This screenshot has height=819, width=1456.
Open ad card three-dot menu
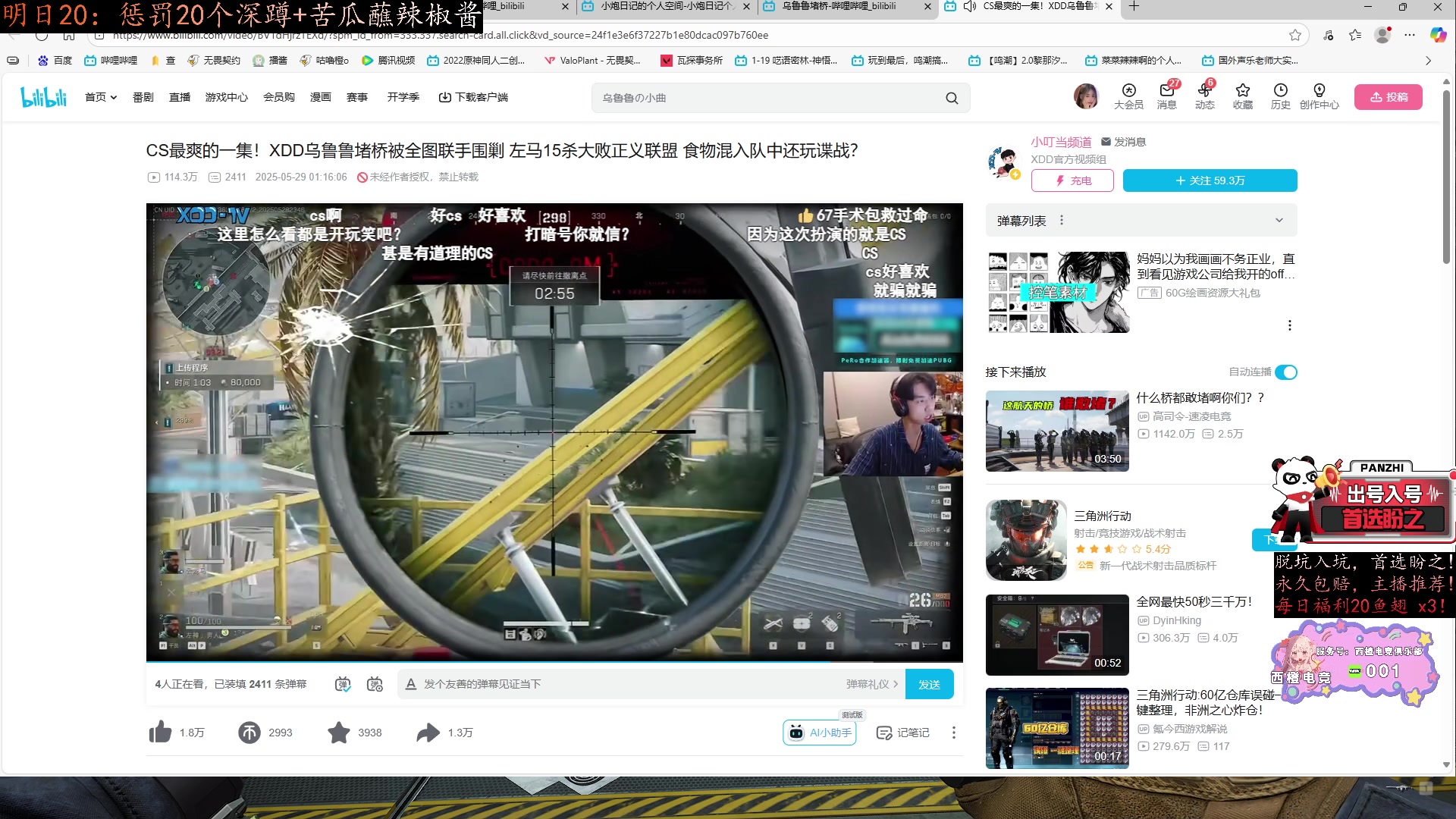click(1289, 325)
